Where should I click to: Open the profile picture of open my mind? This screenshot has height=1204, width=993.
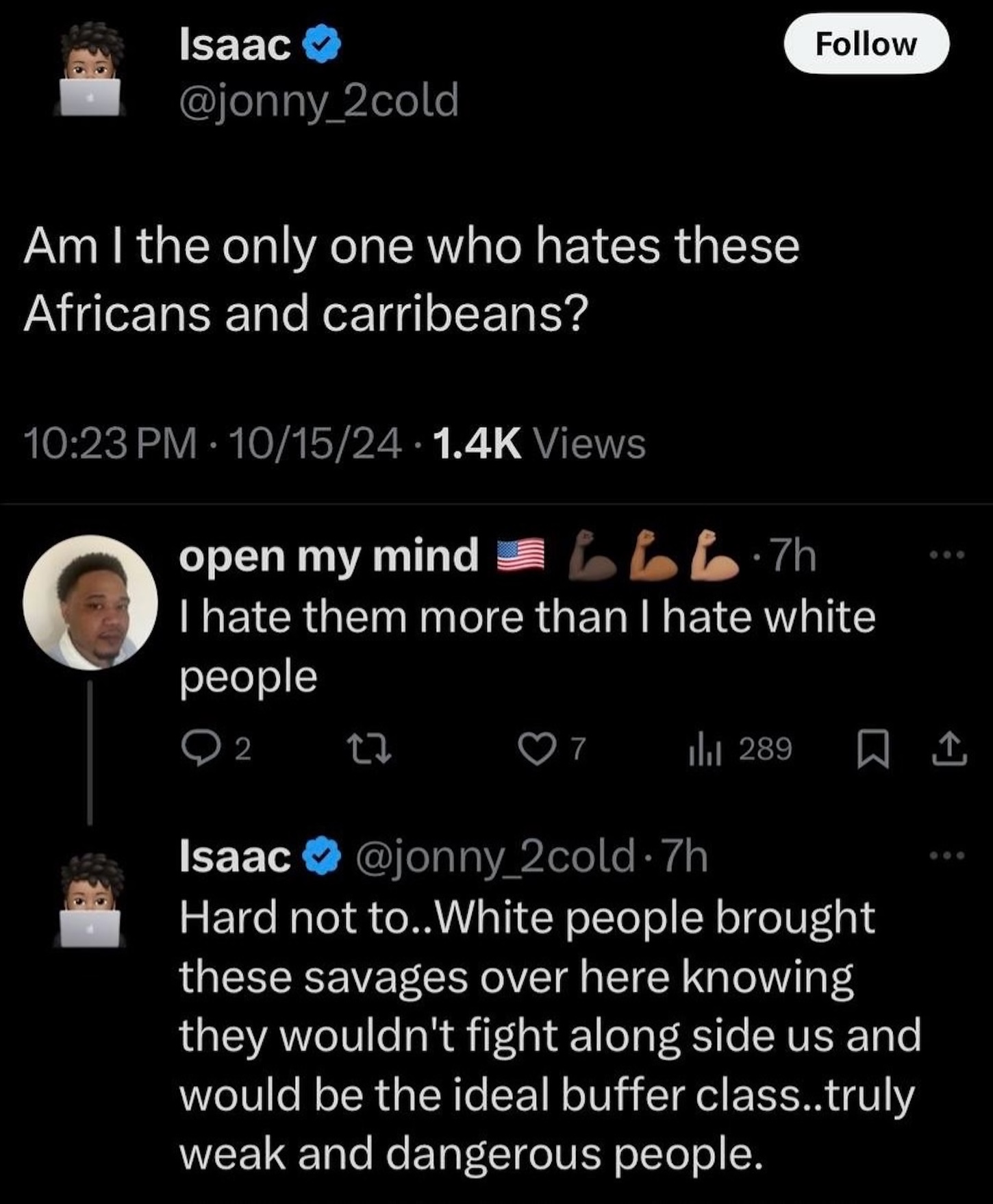coord(90,602)
